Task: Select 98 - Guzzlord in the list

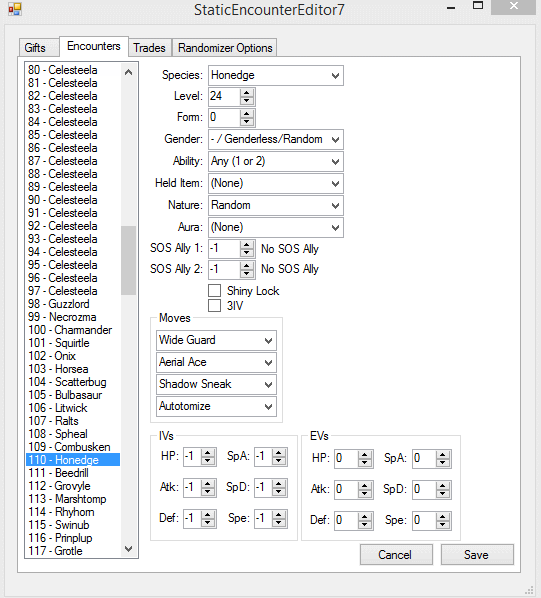Action: 73,304
